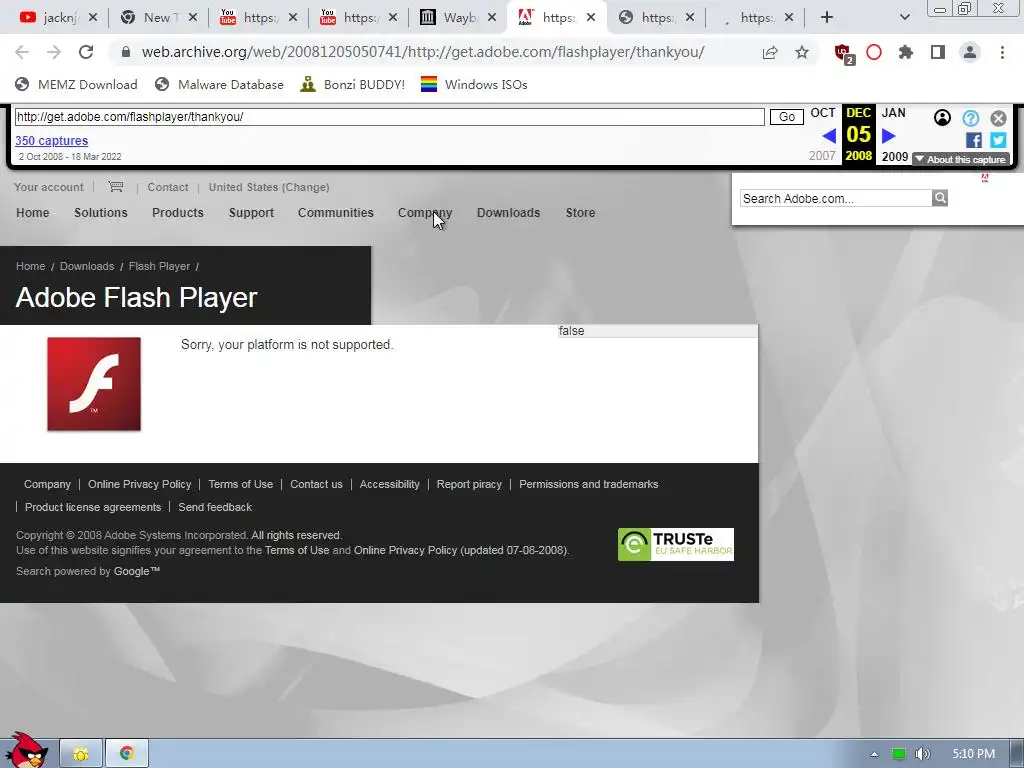Open the 5:10 PM clock
1024x768 pixels.
coord(974,754)
